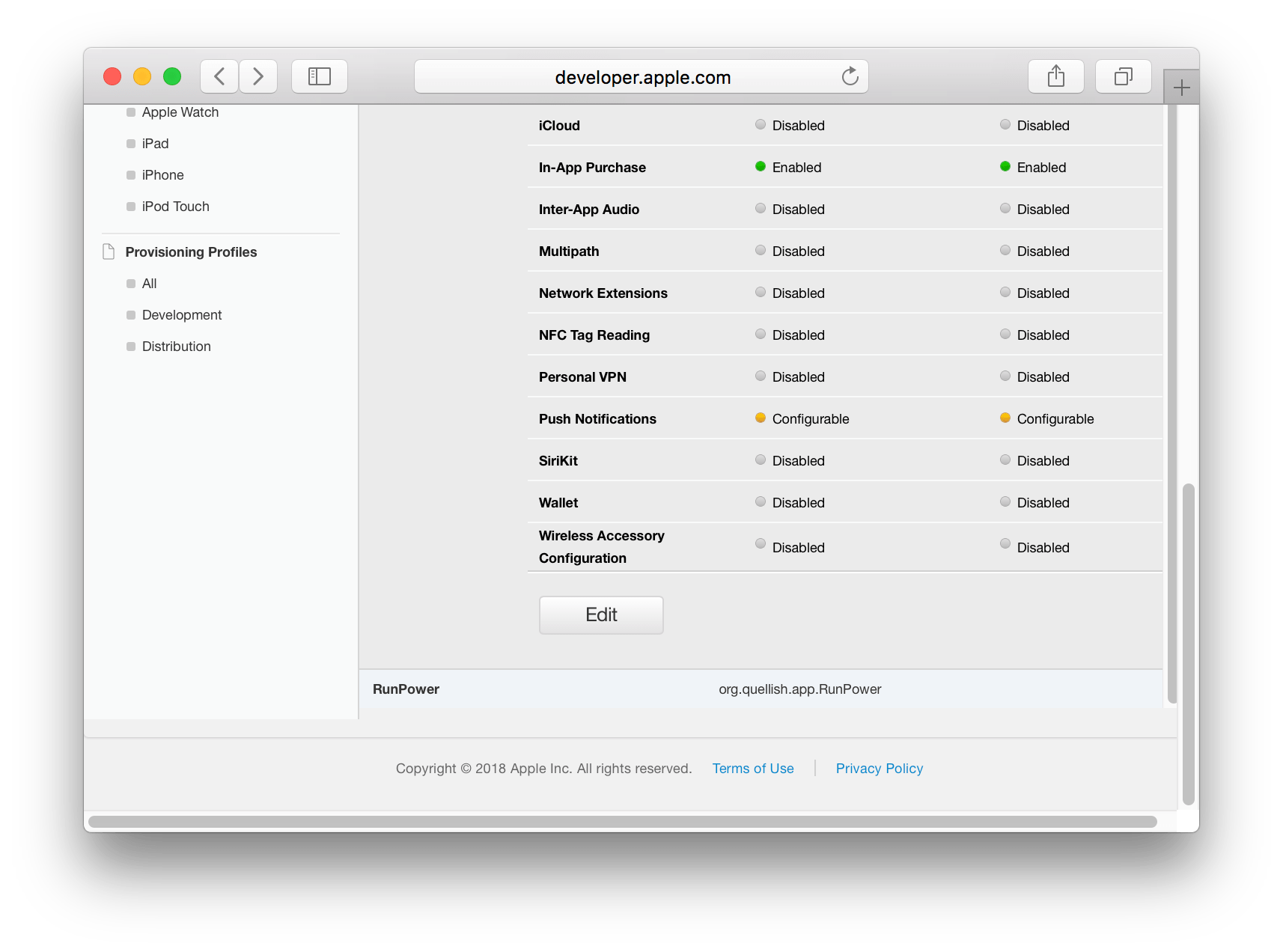1283x952 pixels.
Task: Minimize the window with the yellow button
Action: (142, 76)
